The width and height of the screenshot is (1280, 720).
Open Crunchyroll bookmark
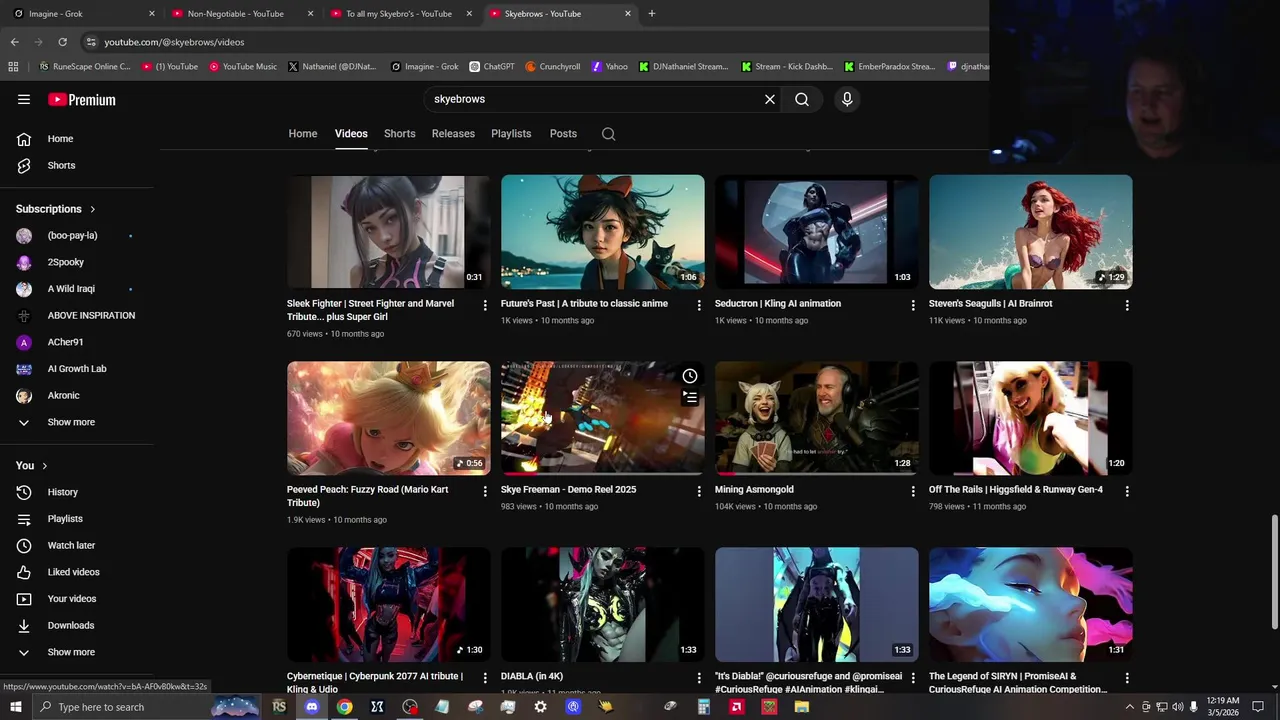[x=552, y=67]
